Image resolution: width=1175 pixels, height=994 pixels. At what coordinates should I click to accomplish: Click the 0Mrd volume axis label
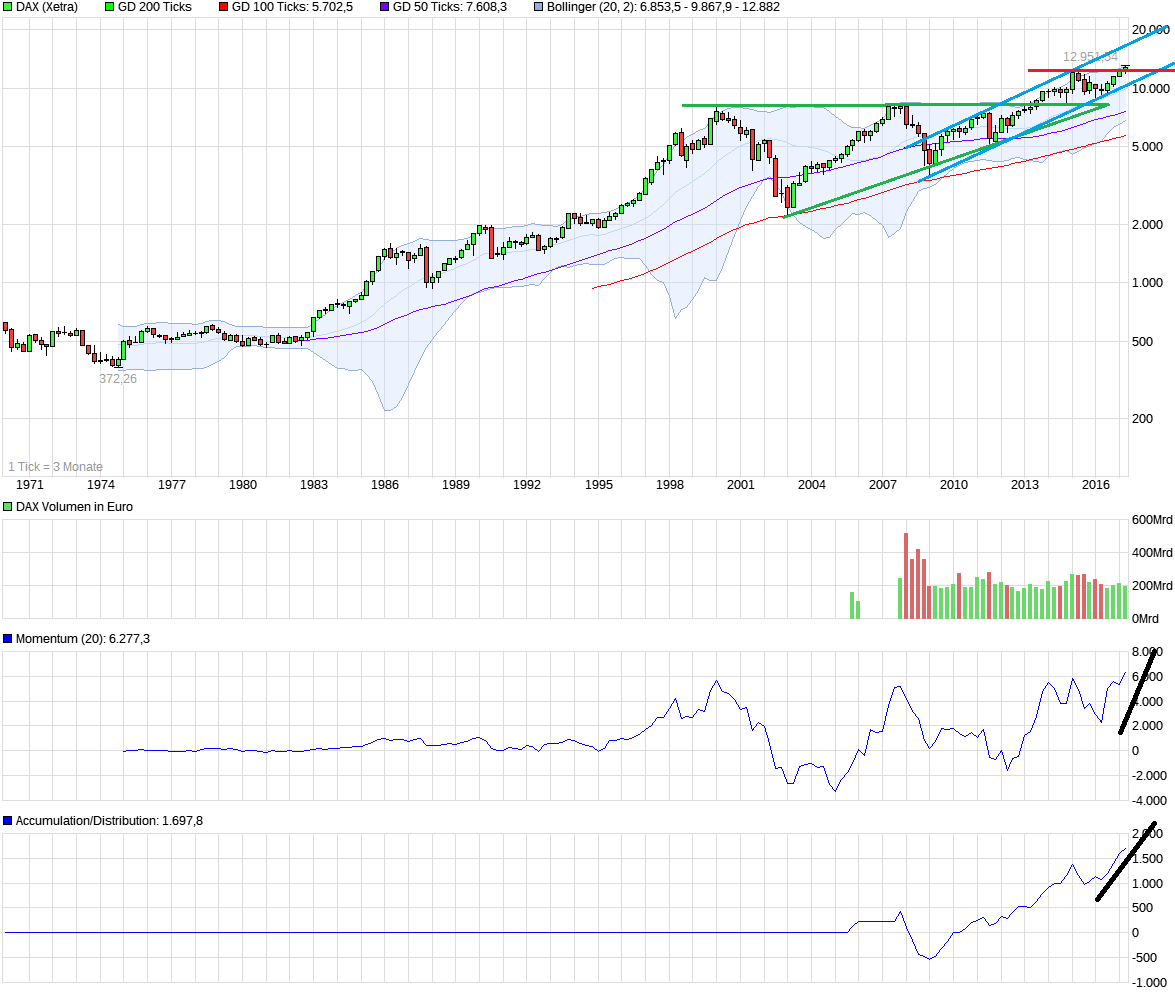[1145, 618]
